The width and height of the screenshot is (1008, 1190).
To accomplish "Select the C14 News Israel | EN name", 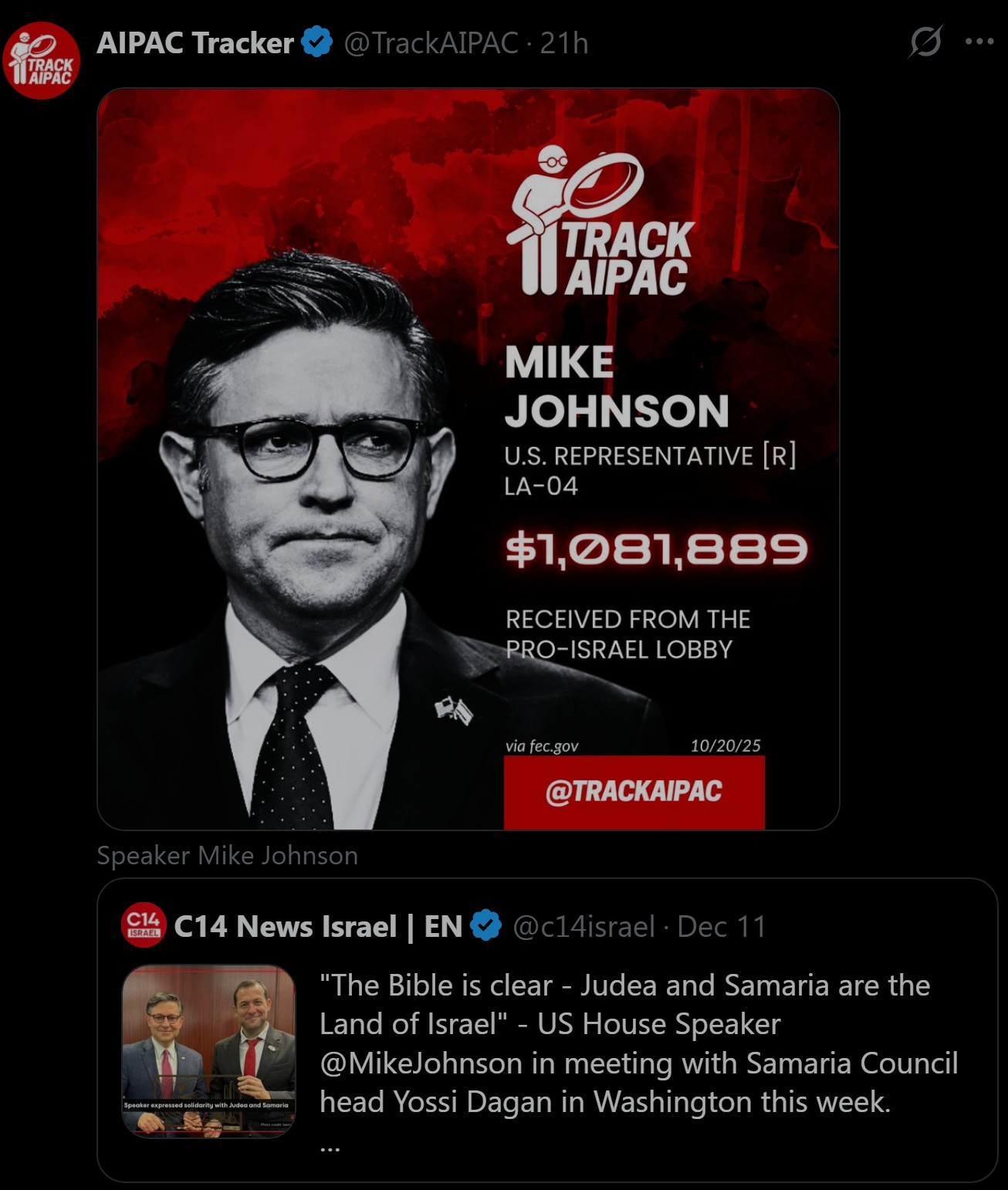I will 318,926.
